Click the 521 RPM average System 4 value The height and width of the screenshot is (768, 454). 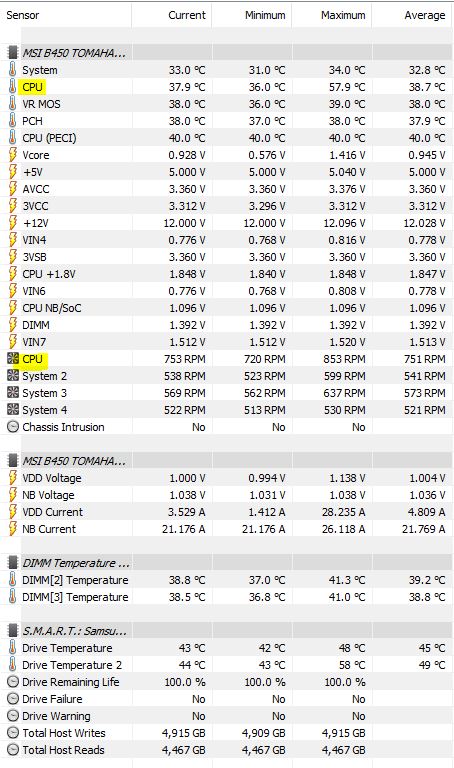pos(425,410)
